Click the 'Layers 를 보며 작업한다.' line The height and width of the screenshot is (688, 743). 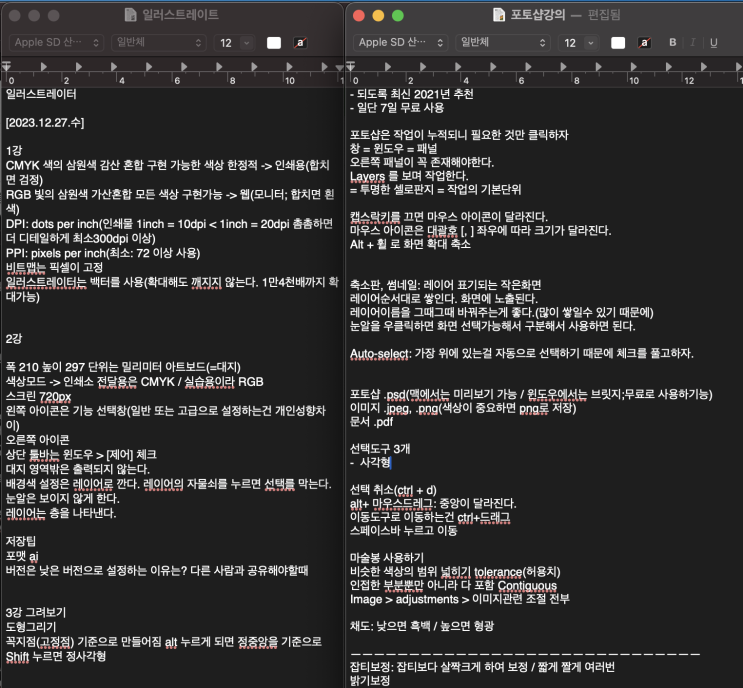coord(409,176)
